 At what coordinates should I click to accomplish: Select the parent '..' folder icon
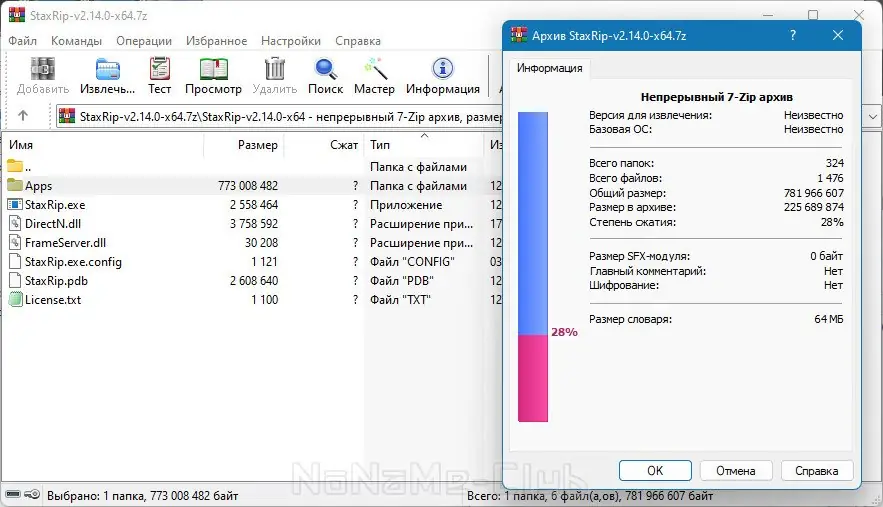[x=15, y=166]
